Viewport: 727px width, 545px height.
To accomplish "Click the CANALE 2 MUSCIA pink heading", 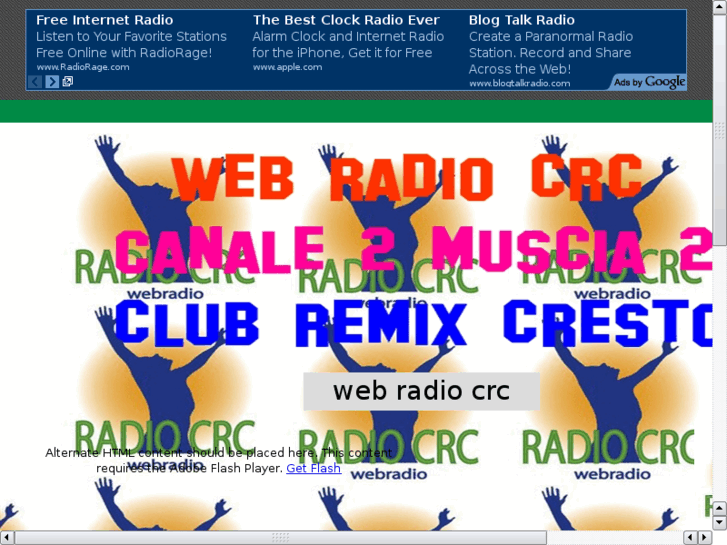I will point(414,250).
